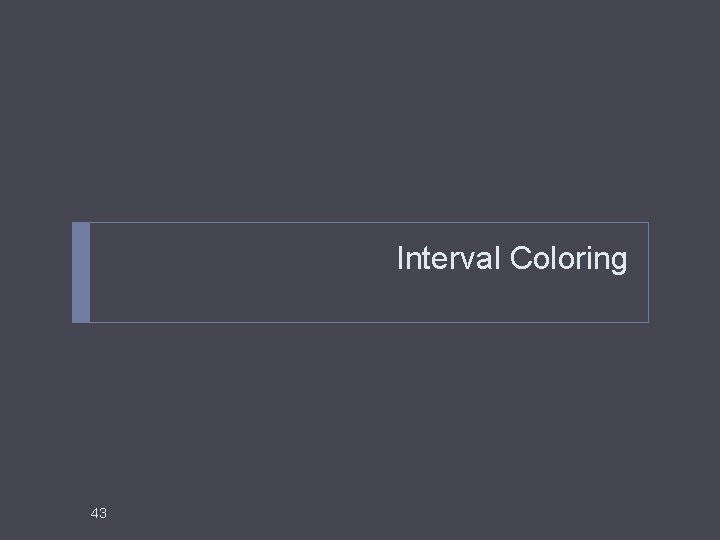Viewport: 720px width, 540px height.
Task: Click the digit "3" in slide number
Action: click(102, 513)
